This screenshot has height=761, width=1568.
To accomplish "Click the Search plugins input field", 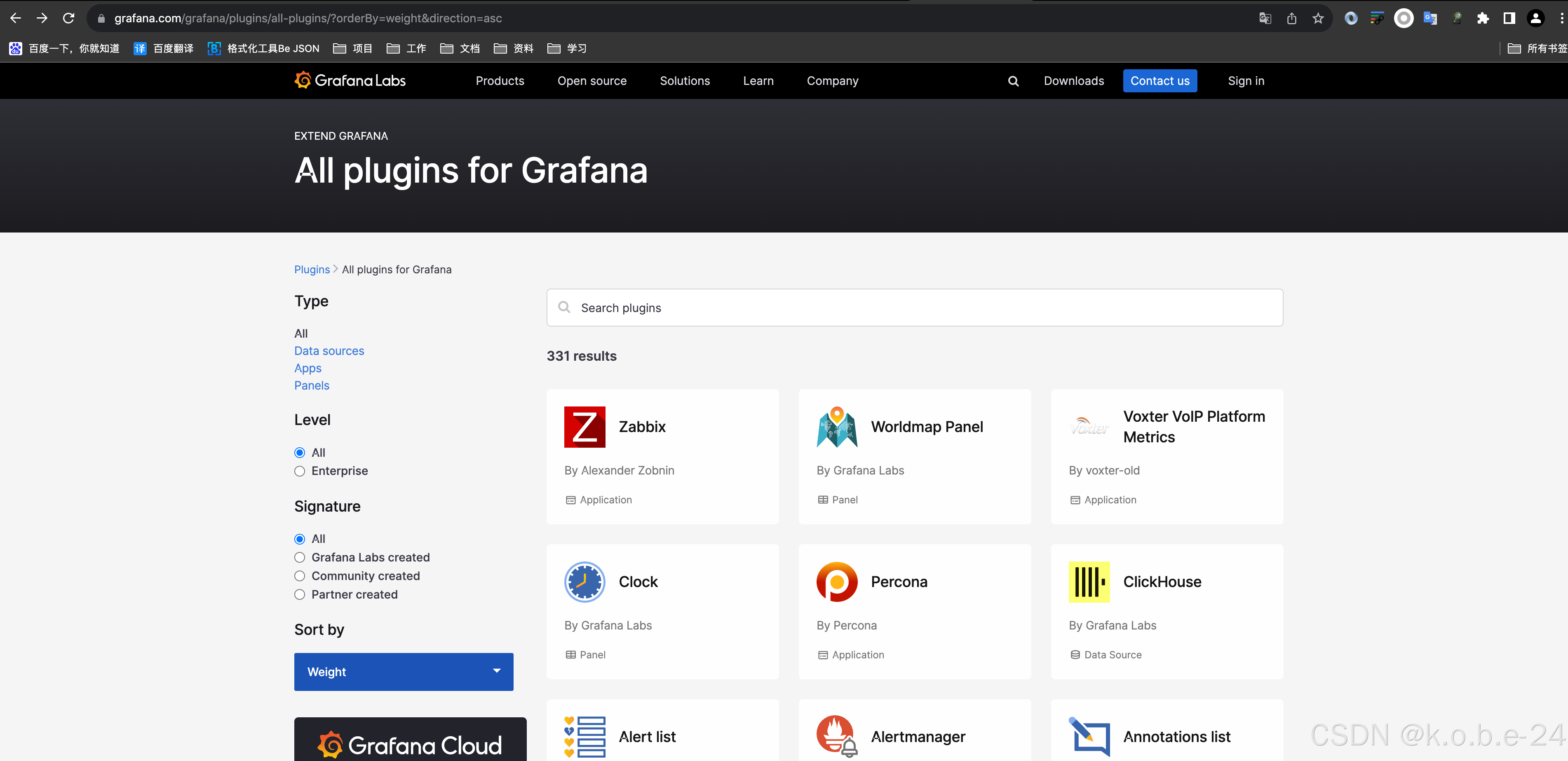I will (914, 308).
